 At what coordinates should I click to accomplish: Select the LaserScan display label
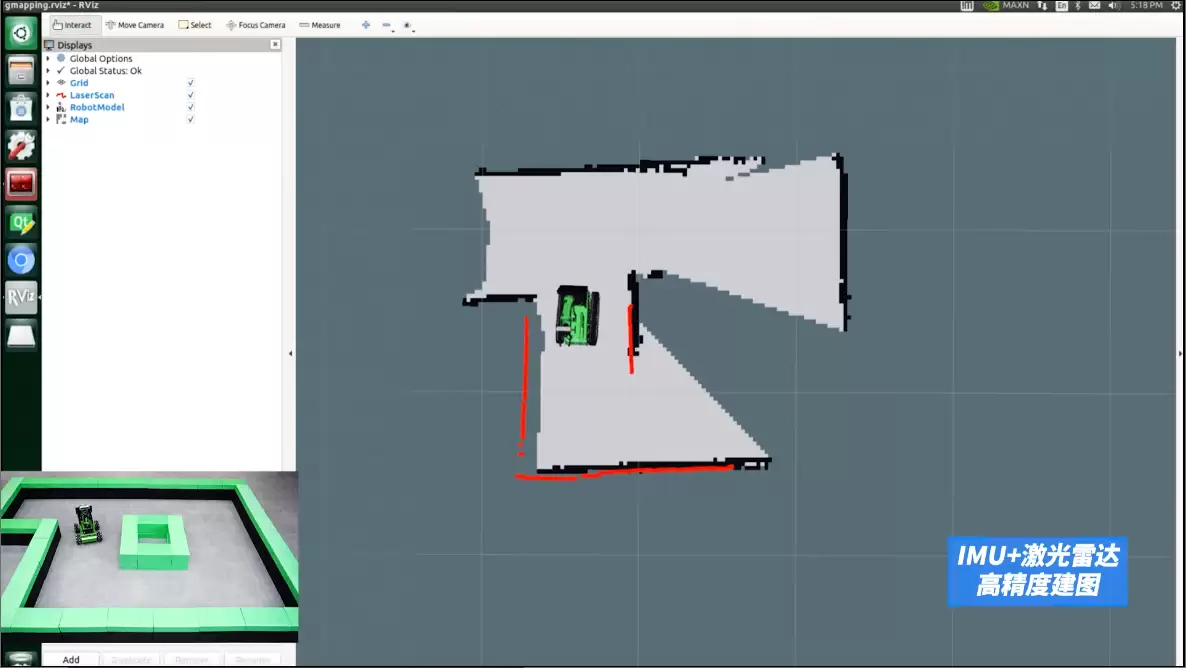click(x=92, y=95)
